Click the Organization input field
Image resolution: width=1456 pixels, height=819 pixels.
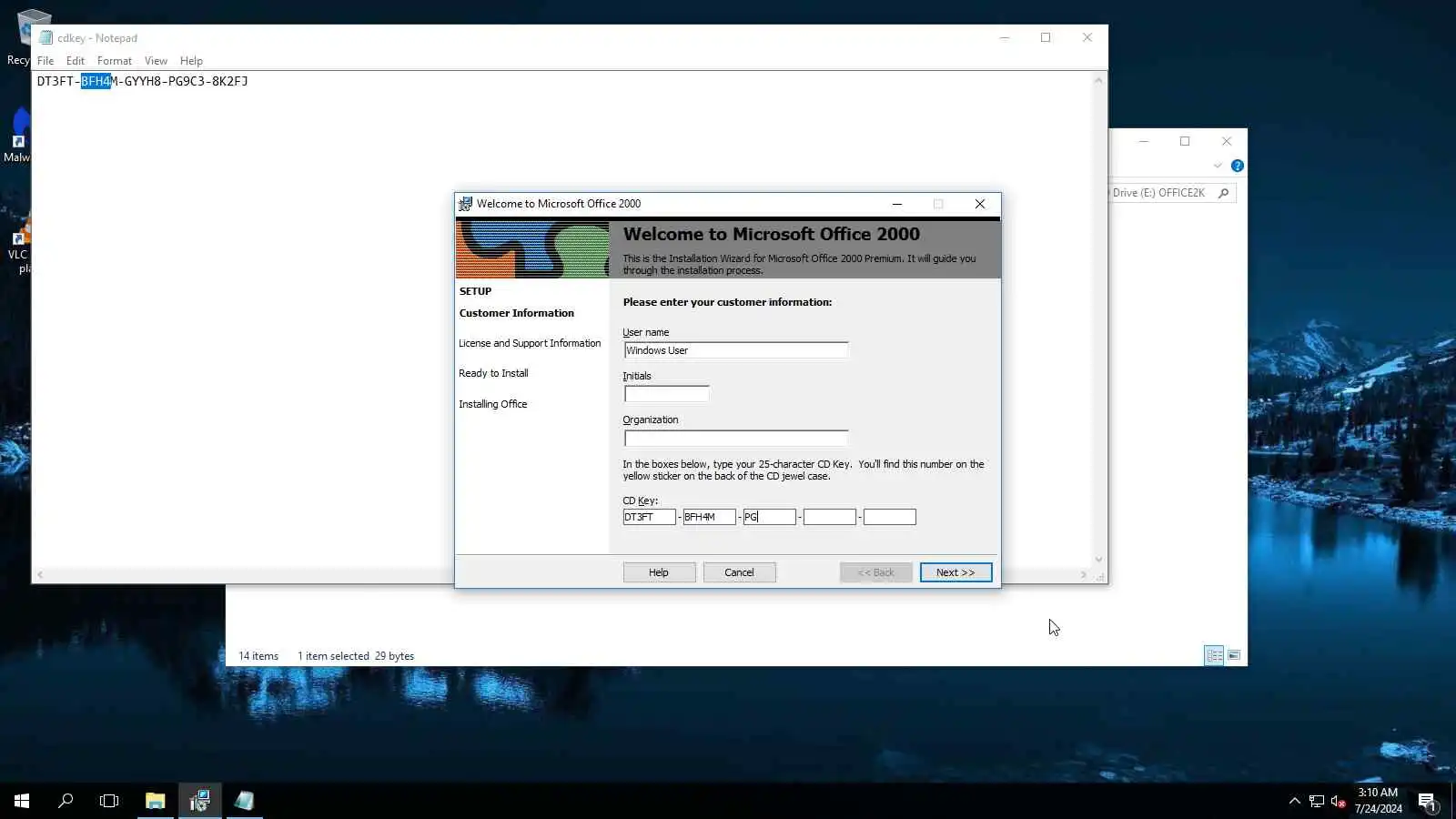736,438
